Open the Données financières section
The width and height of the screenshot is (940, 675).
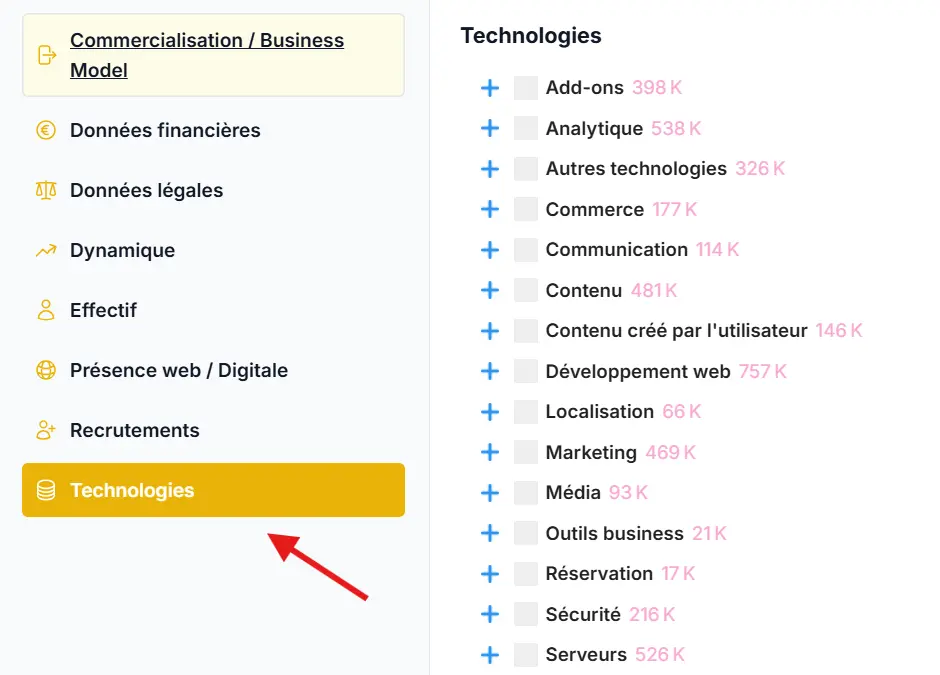point(164,130)
